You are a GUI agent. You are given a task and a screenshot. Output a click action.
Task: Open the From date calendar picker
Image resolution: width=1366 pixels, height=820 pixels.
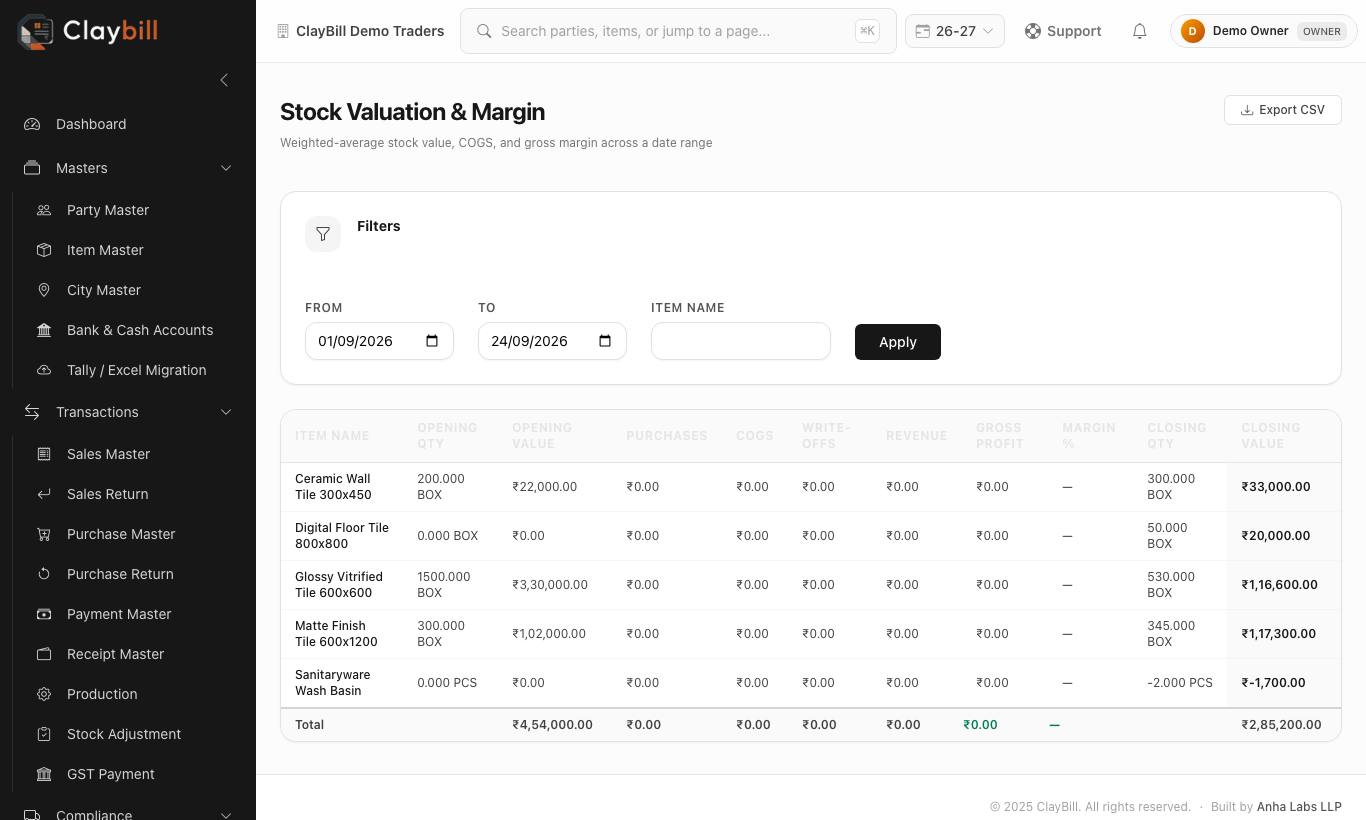(432, 341)
